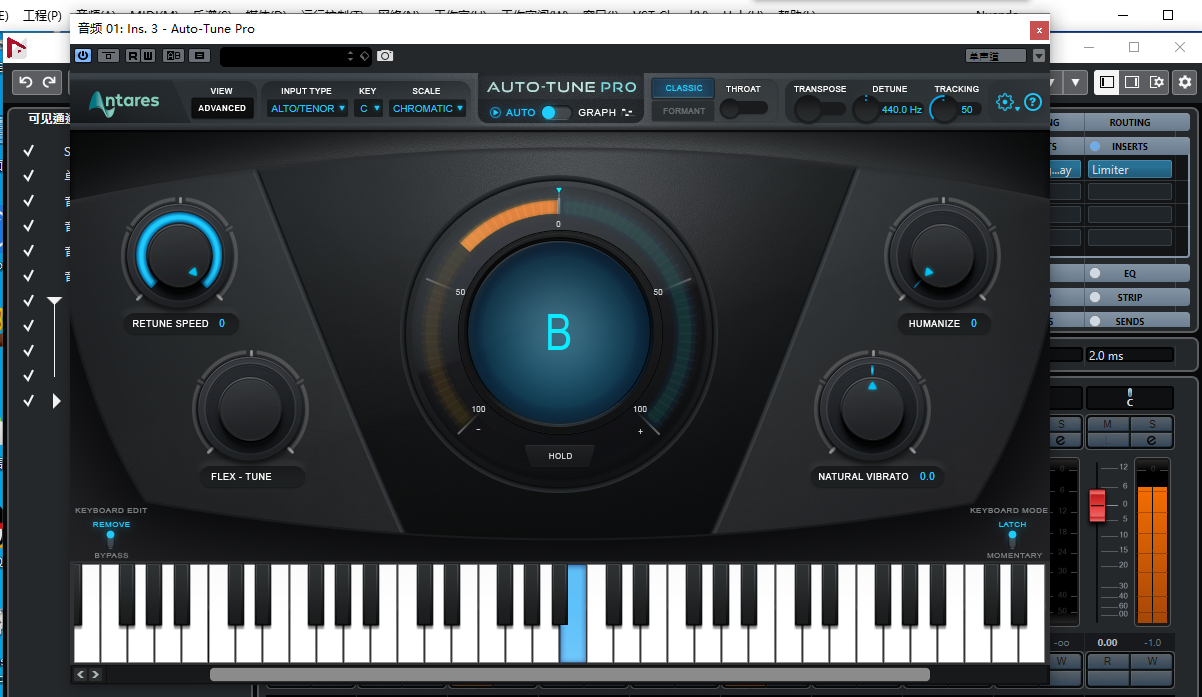Open Input Type ALTO/TENOR dropdown

point(308,108)
